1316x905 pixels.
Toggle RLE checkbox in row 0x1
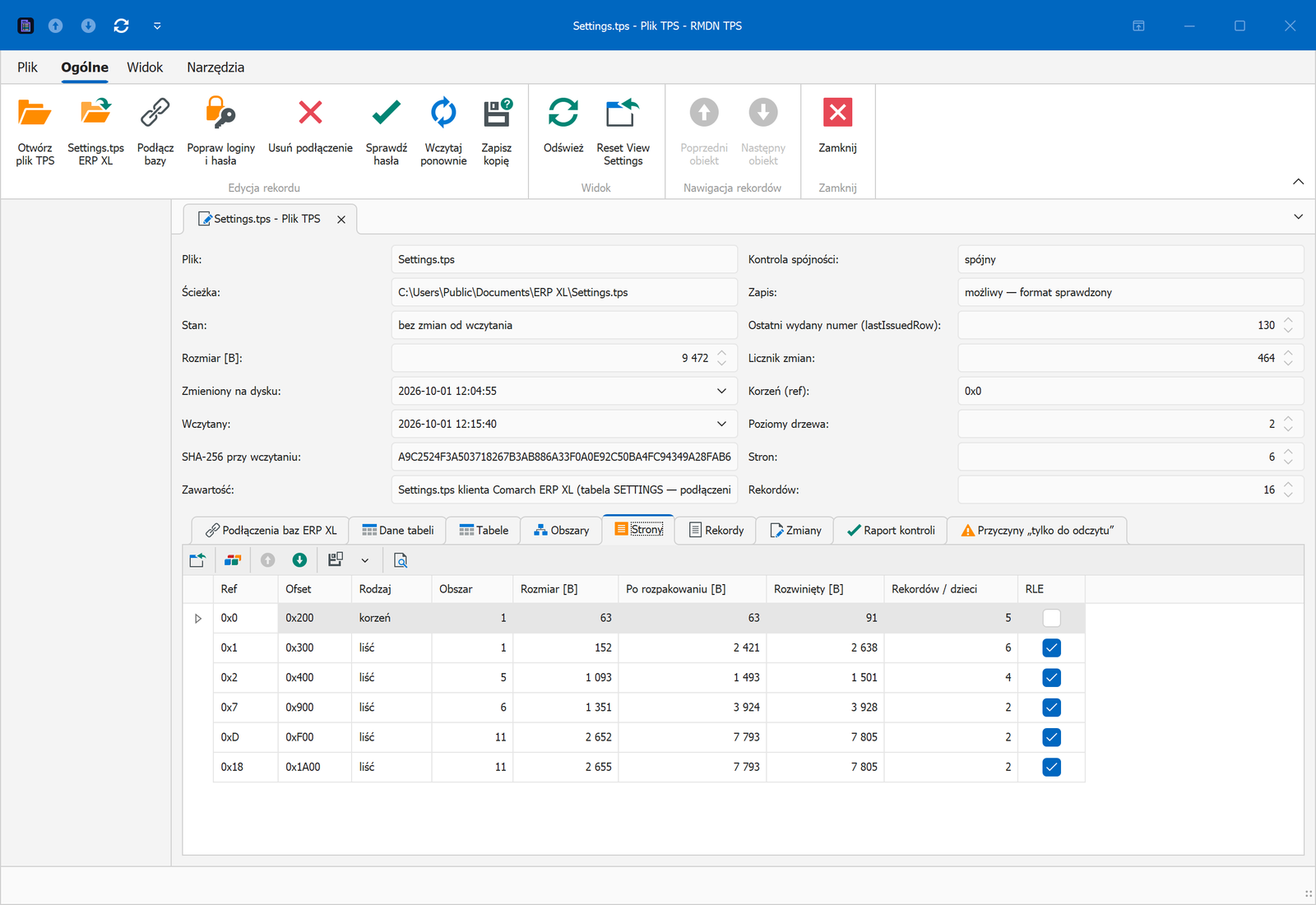[x=1051, y=647]
